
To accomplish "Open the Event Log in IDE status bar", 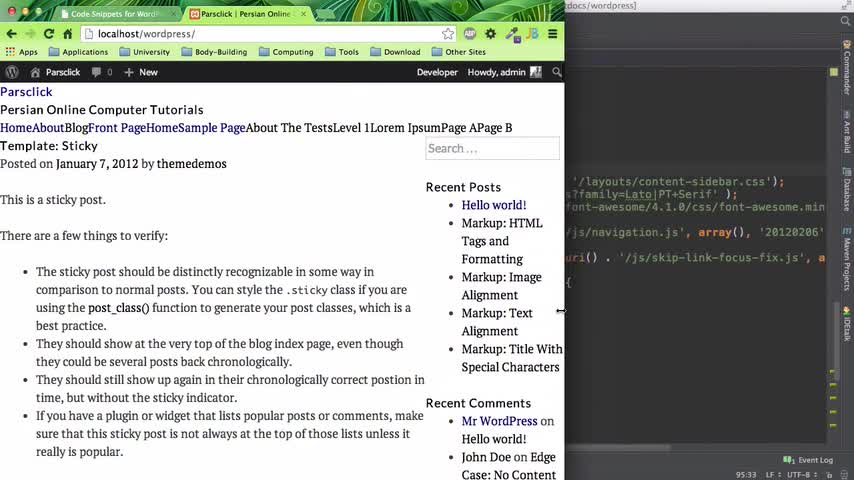I will 808,460.
